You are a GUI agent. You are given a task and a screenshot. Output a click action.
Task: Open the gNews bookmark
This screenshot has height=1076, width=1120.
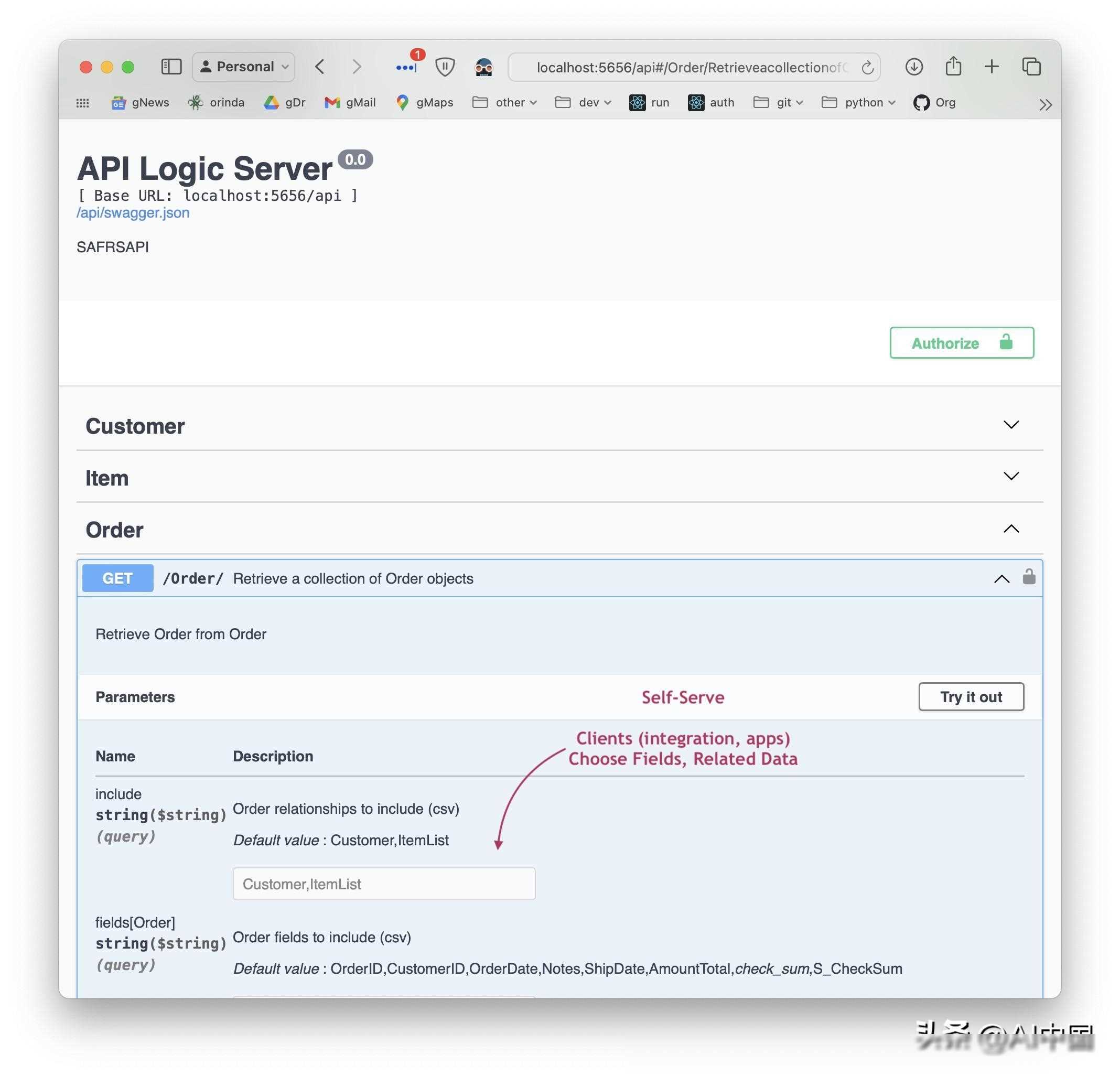tap(141, 103)
